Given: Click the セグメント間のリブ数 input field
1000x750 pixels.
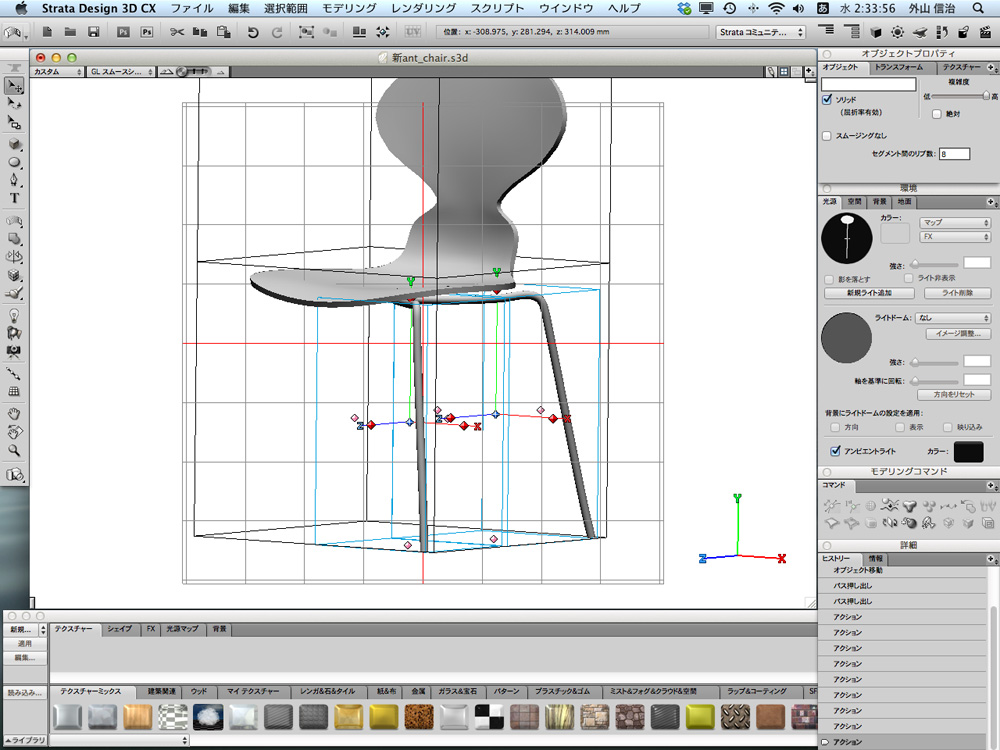Looking at the screenshot, I should coord(955,154).
